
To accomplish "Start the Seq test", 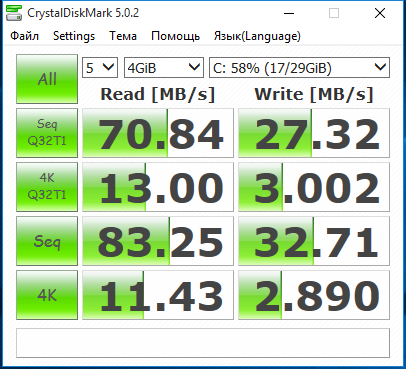I will point(47,241).
